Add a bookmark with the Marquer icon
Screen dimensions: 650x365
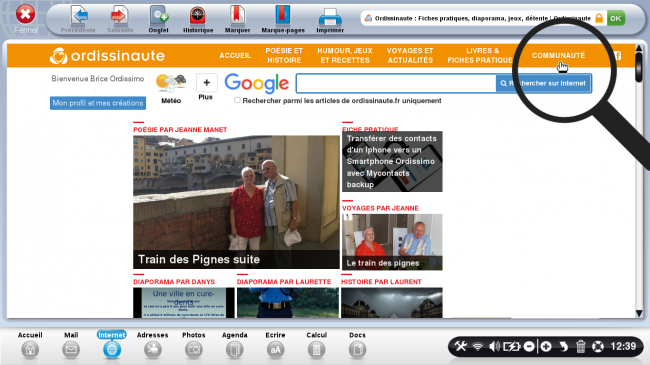click(238, 19)
